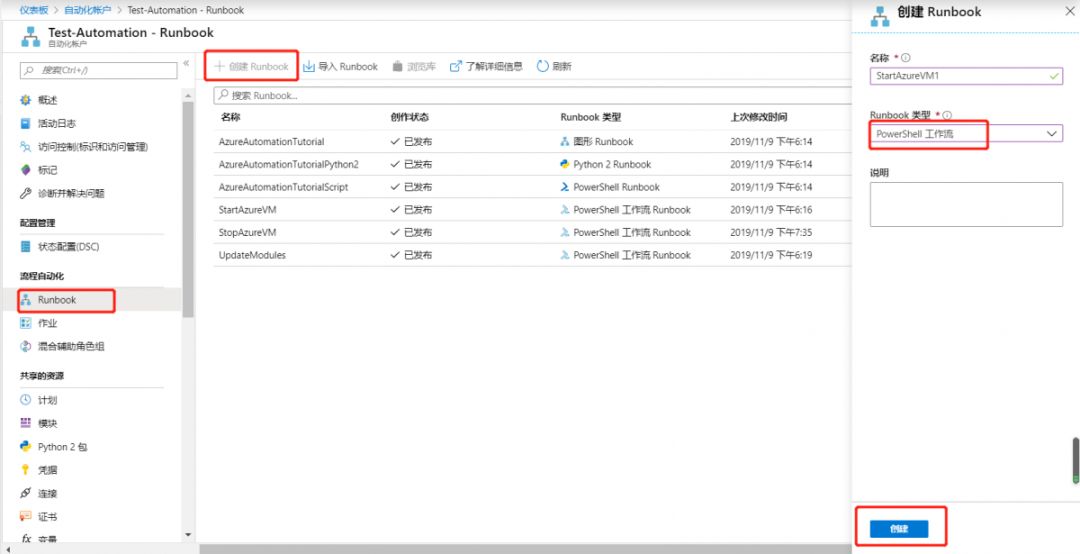Viewport: 1080px width, 554px height.
Task: Click info icon next to Runbook 类型 label
Action: [x=947, y=115]
